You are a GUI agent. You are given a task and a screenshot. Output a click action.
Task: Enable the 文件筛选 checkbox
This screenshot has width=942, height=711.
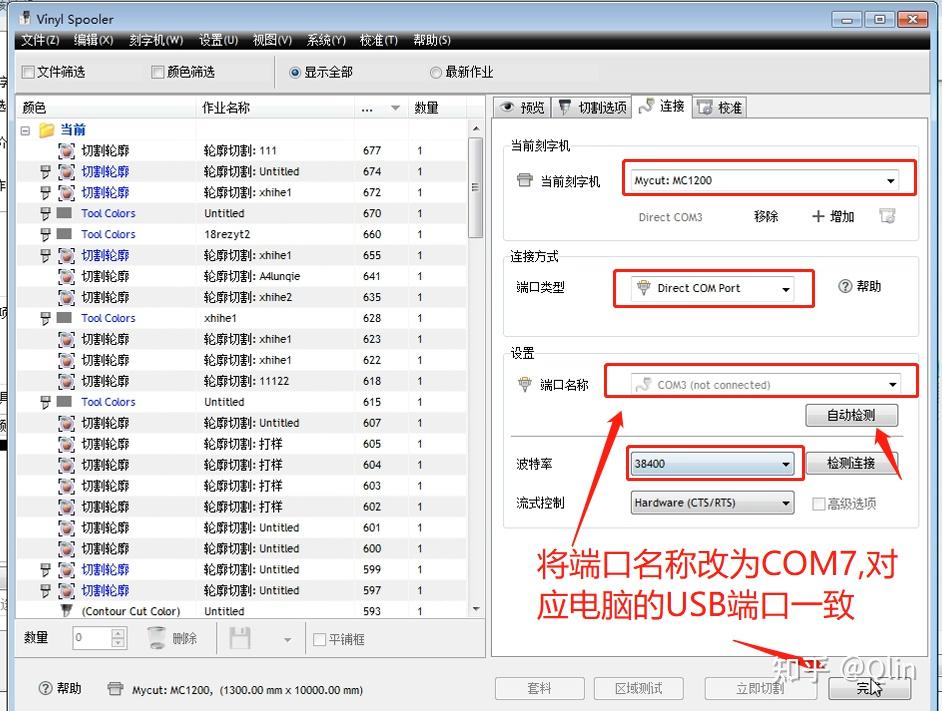[x=25, y=72]
